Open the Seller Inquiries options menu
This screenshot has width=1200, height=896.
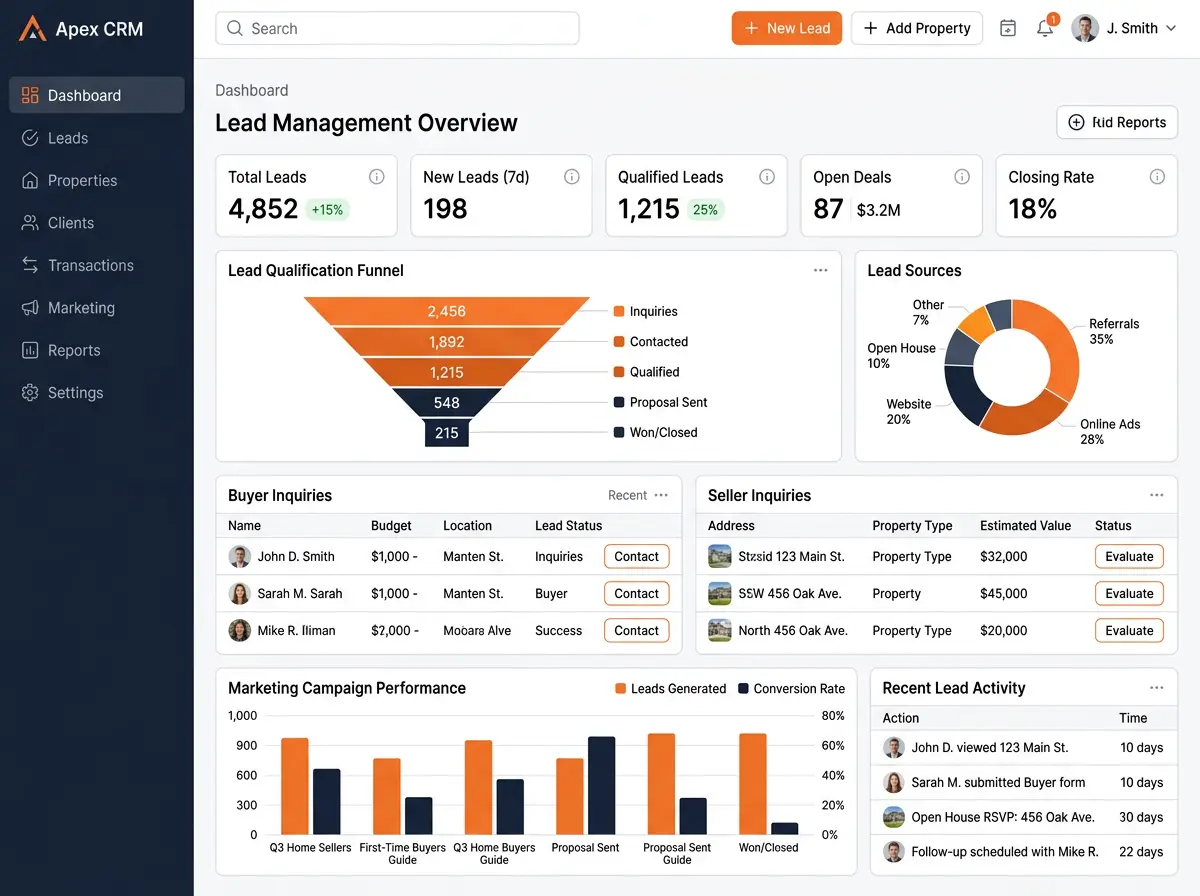[x=1157, y=495]
